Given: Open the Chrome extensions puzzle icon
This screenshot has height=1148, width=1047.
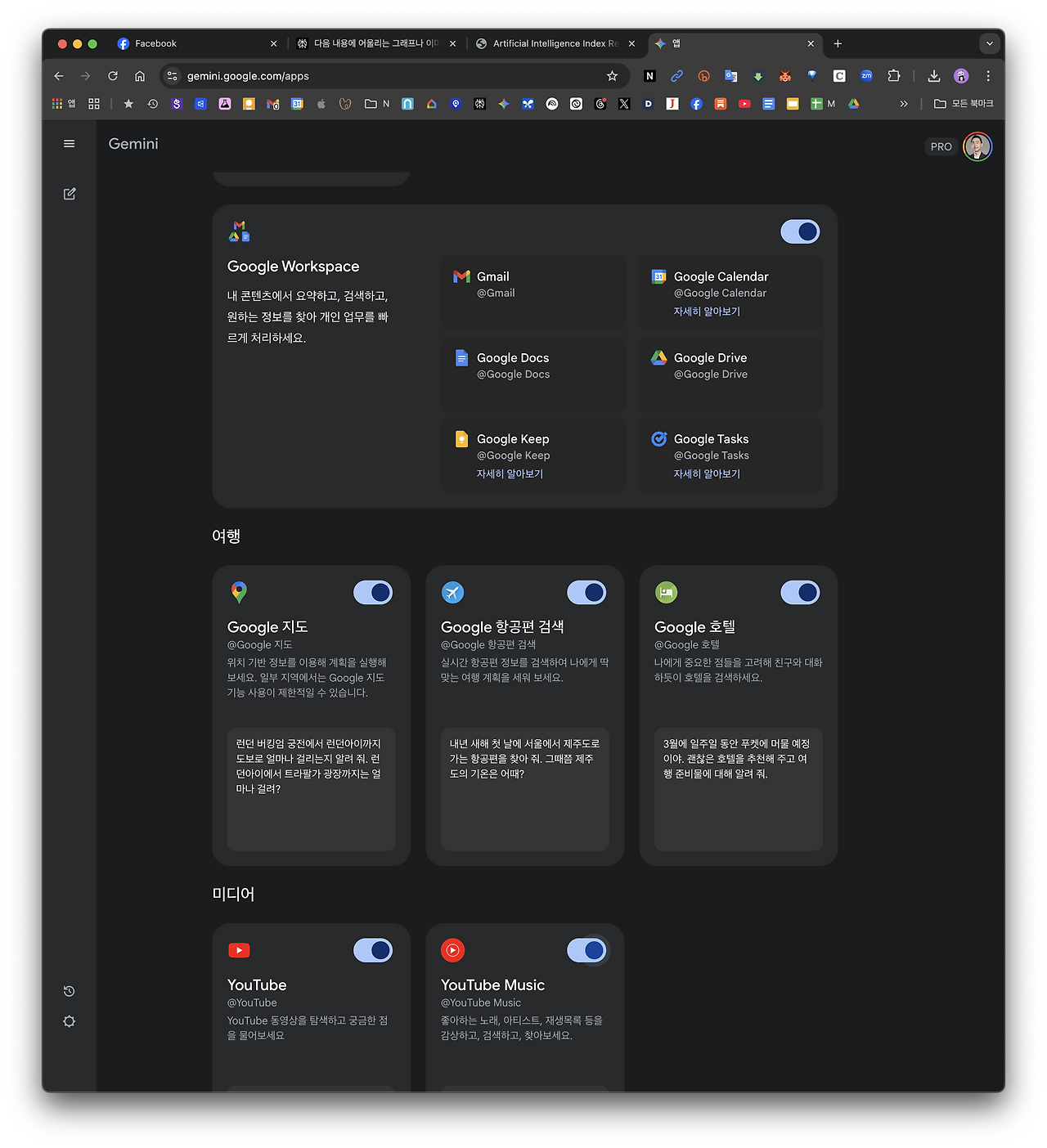Looking at the screenshot, I should click(894, 76).
